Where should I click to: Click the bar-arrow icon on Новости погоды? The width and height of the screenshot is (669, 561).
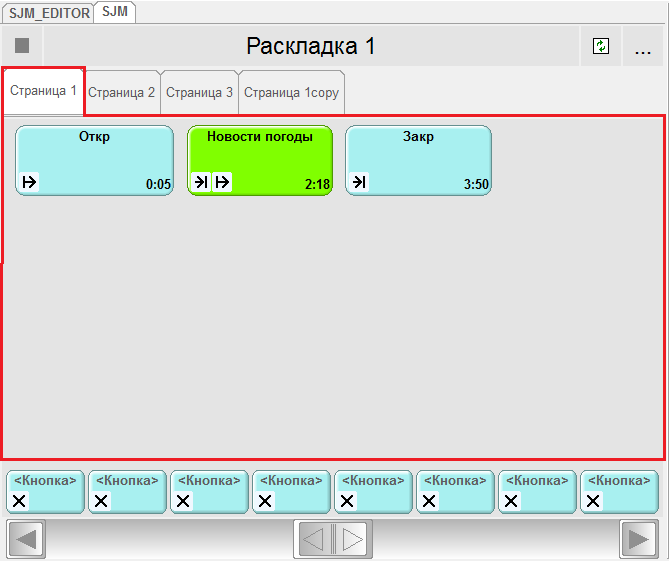point(222,182)
